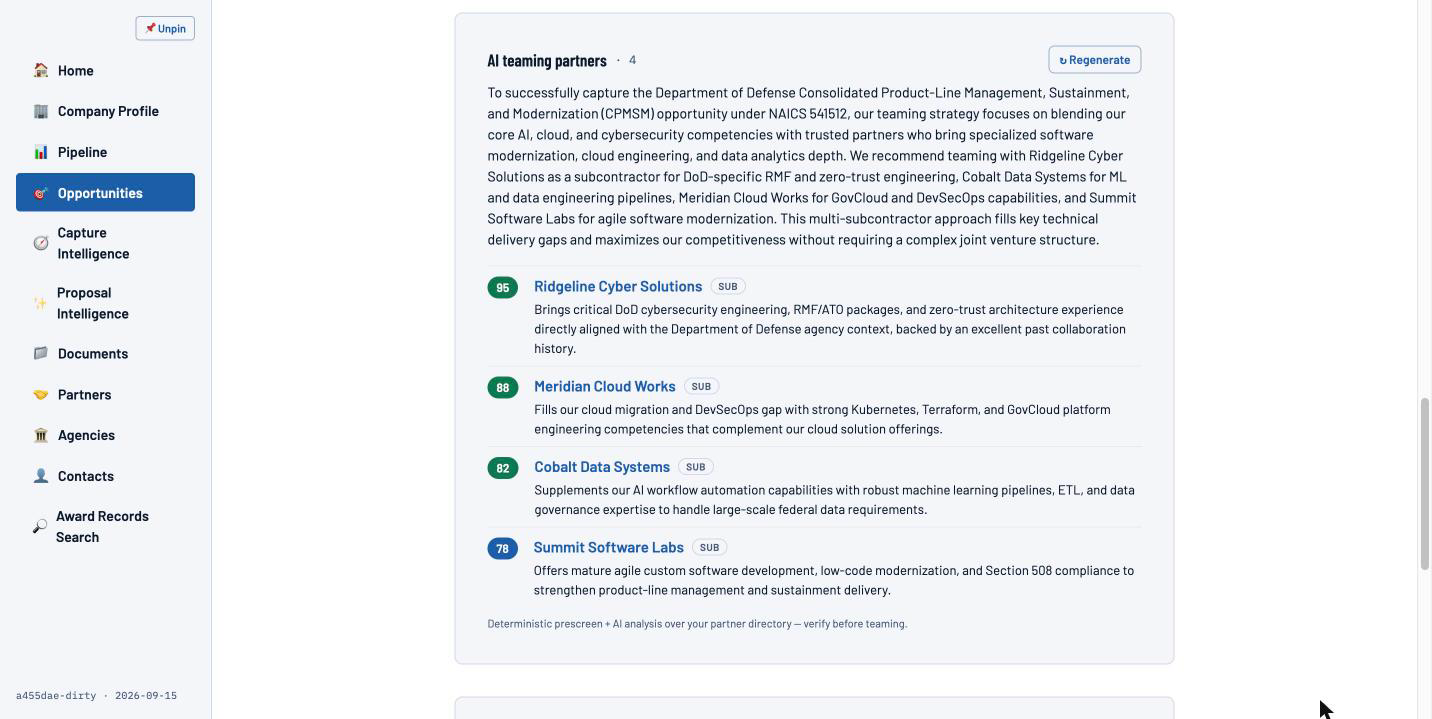Click the Proposal Intelligence sparkle icon

pyautogui.click(x=40, y=303)
